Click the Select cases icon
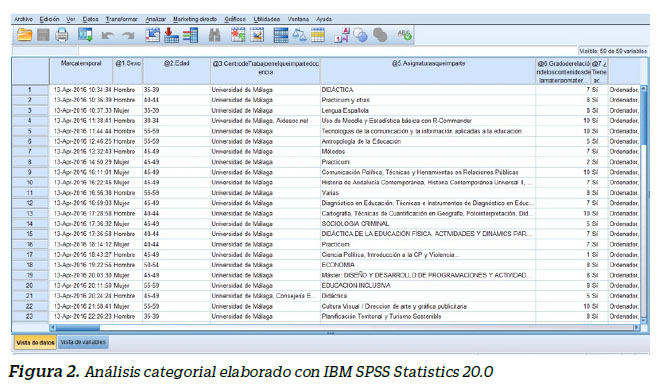 tap(318, 35)
